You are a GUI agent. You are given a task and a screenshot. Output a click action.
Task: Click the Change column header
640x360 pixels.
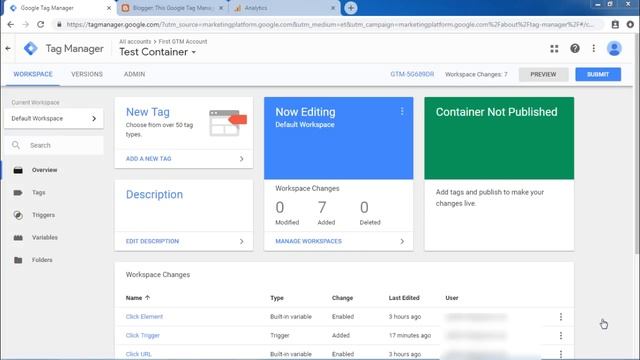coord(342,298)
